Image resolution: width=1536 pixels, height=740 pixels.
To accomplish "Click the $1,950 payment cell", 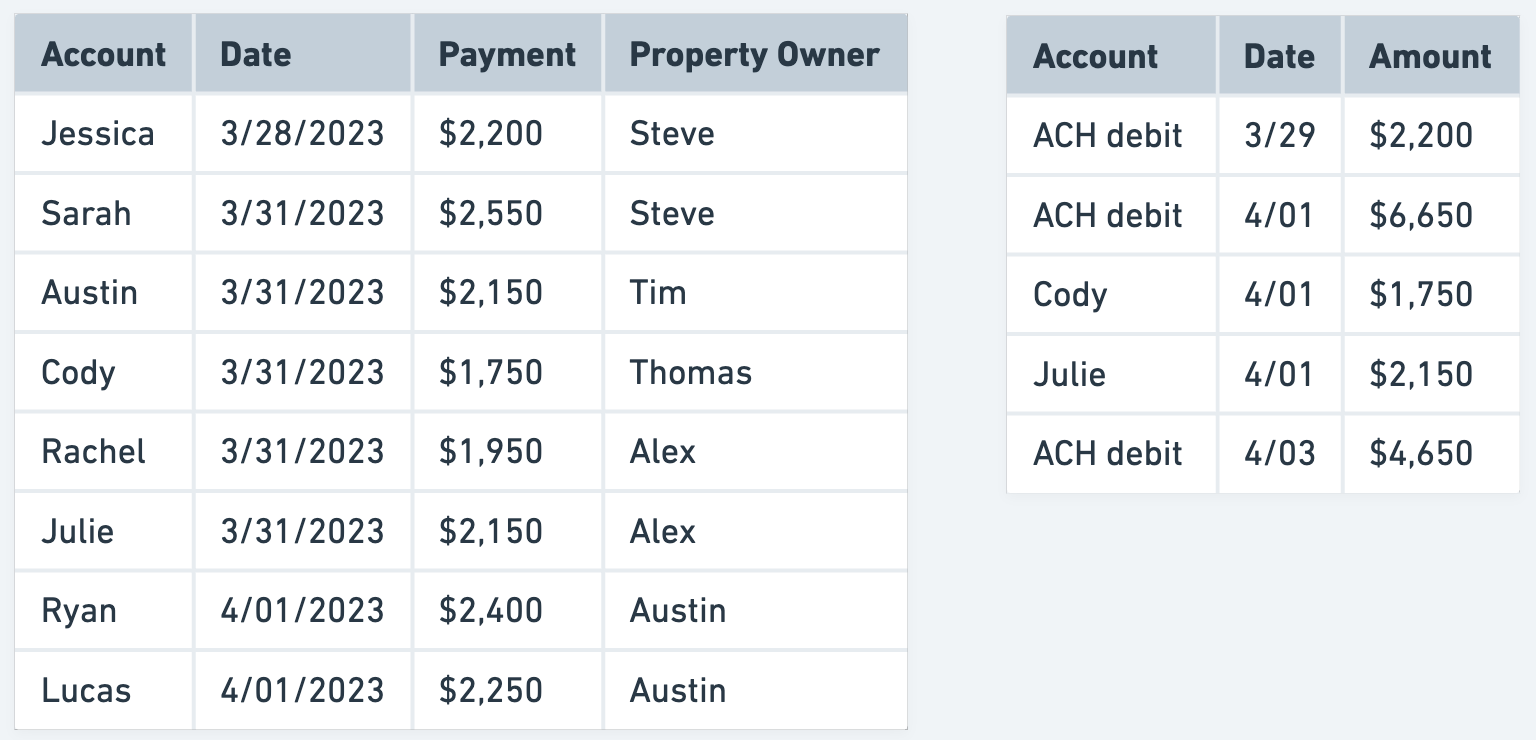I will (491, 451).
